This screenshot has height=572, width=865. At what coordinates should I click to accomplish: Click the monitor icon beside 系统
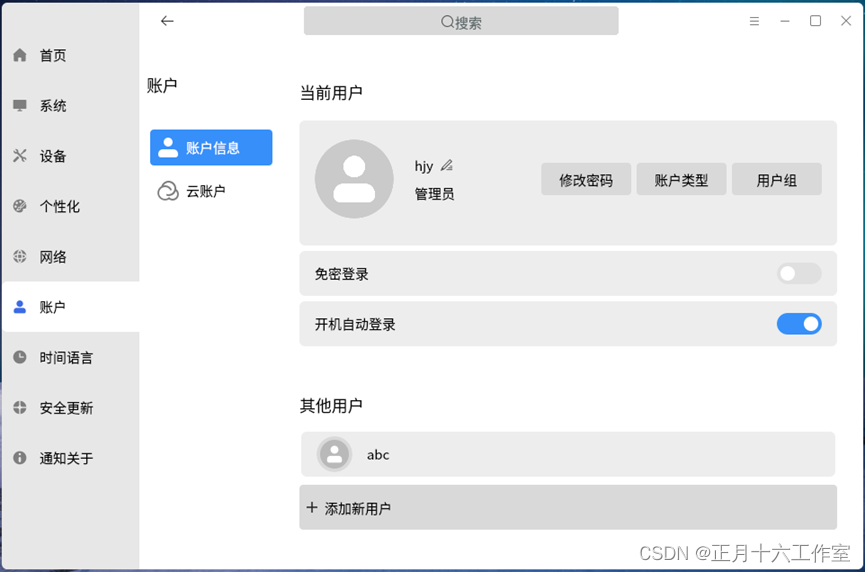pyautogui.click(x=20, y=105)
